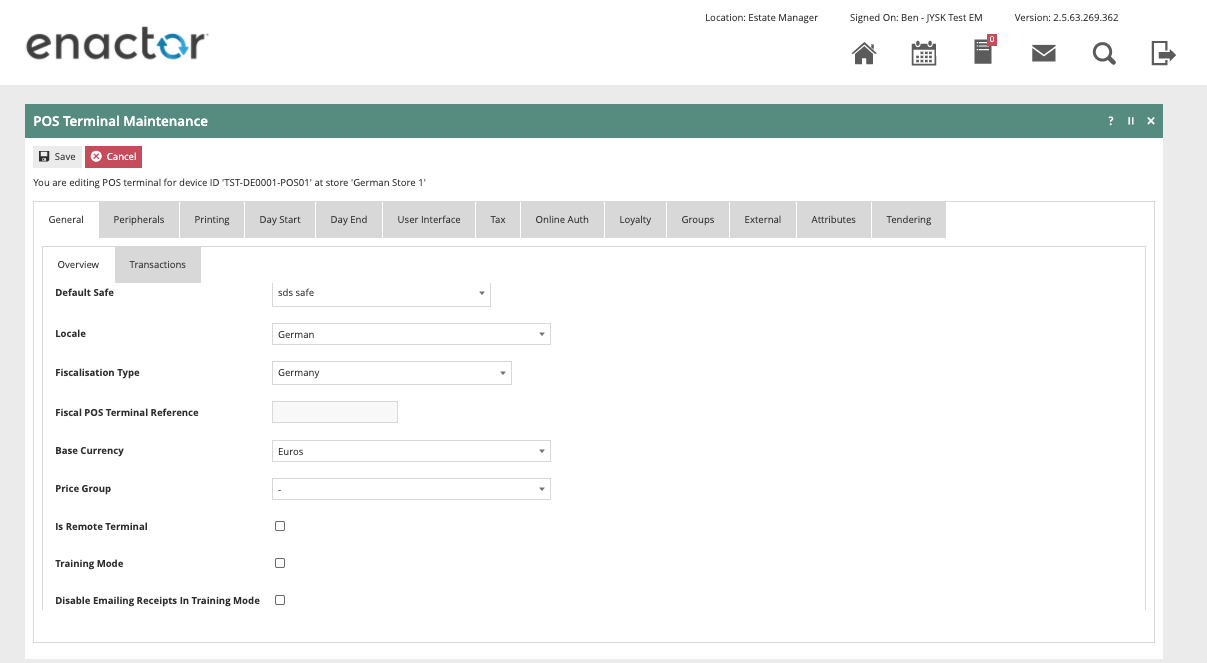
Task: Toggle the Training Mode checkbox
Action: point(280,563)
